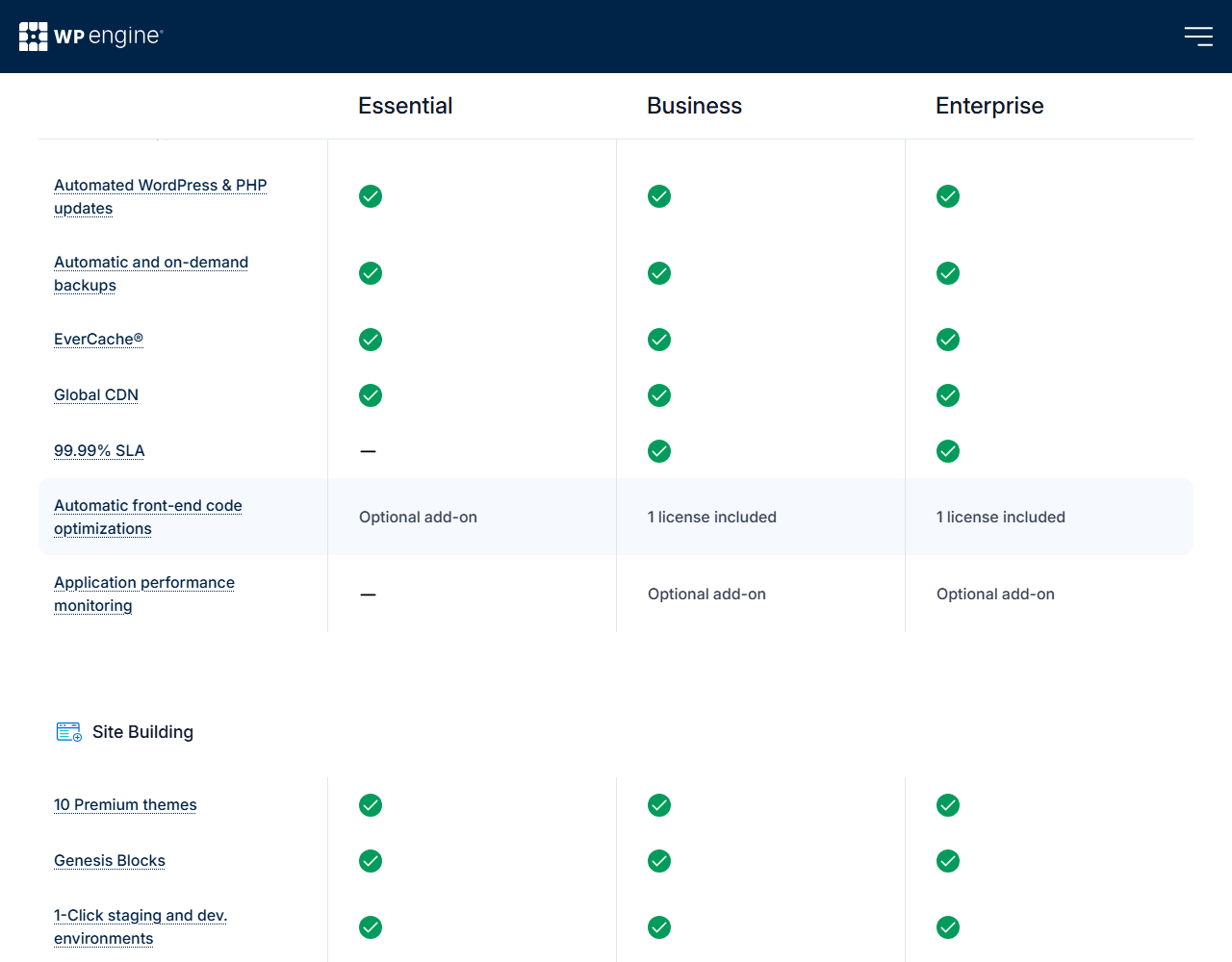This screenshot has height=962, width=1232.
Task: Click Essential checkmark in Global CDN row
Action: click(371, 395)
